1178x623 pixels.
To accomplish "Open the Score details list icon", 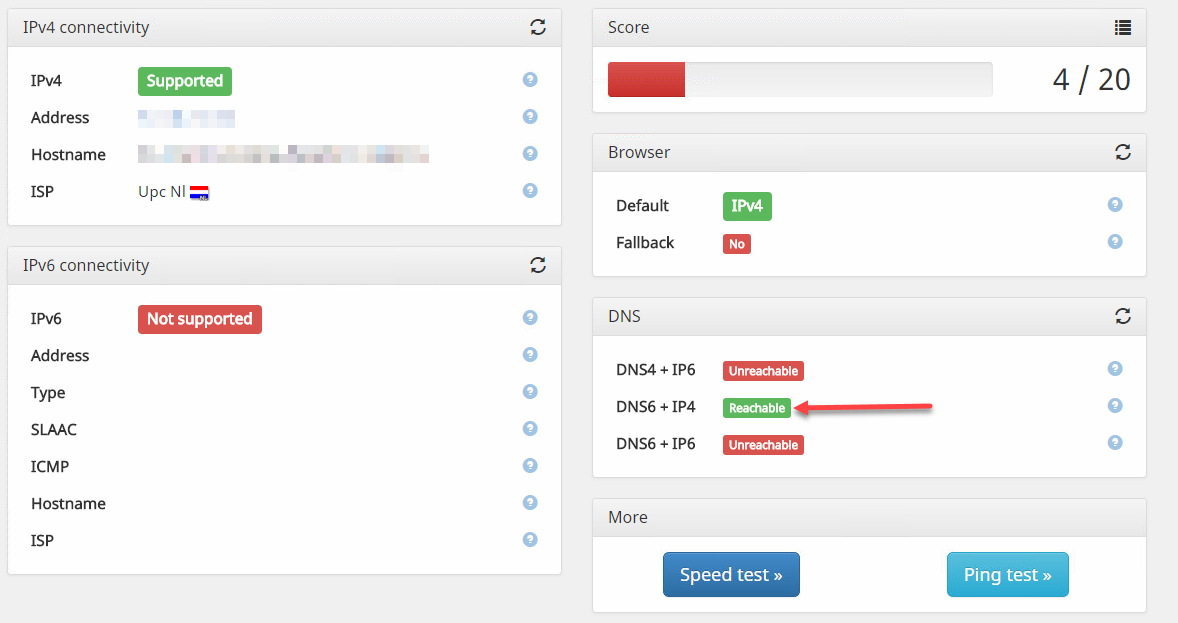I will click(1123, 27).
